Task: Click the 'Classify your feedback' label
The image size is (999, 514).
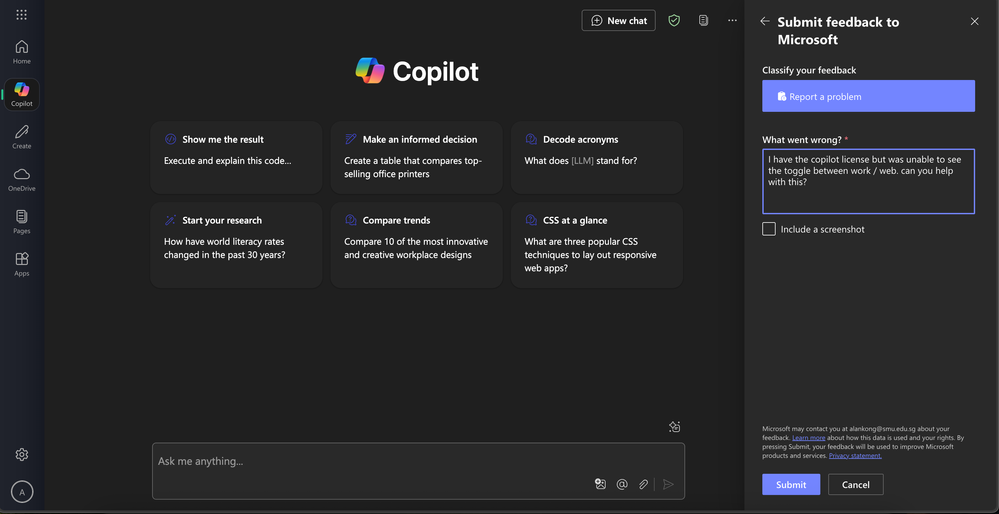Action: [809, 70]
